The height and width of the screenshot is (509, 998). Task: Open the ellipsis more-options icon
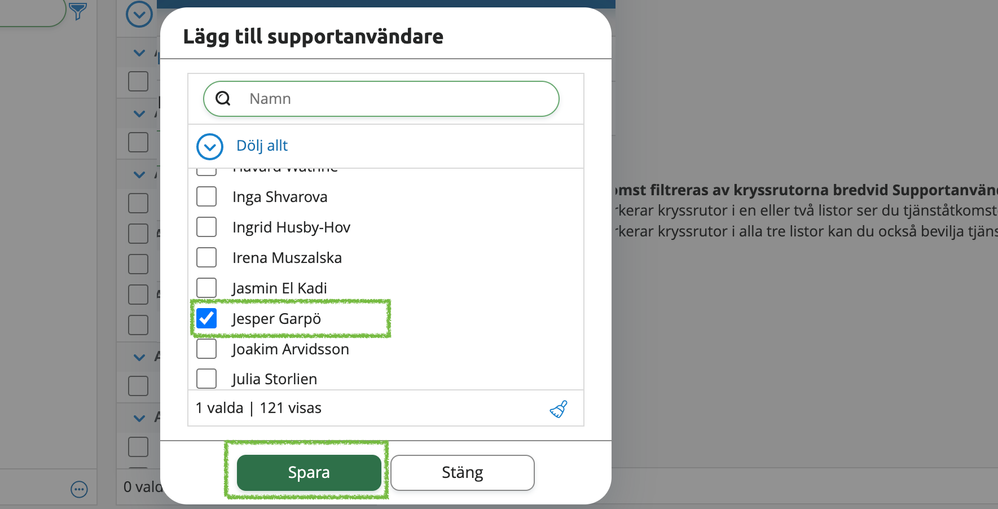(x=79, y=489)
